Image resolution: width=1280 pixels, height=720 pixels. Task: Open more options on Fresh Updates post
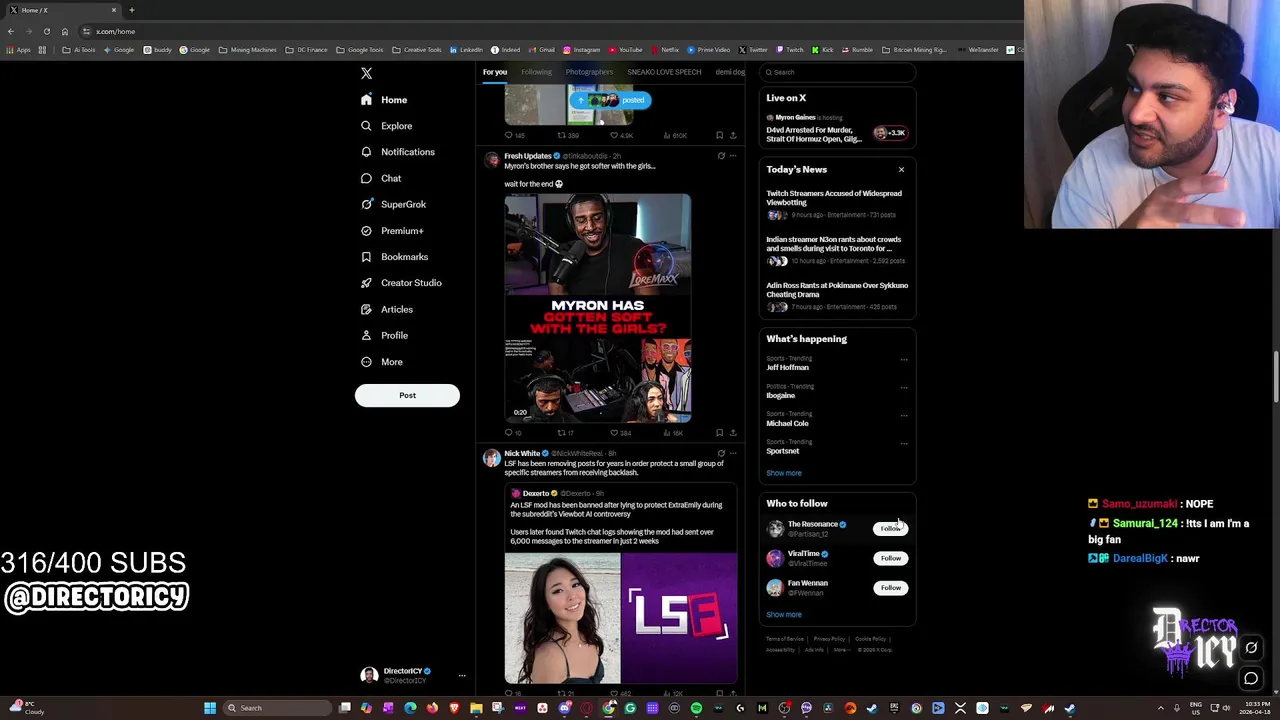click(733, 156)
